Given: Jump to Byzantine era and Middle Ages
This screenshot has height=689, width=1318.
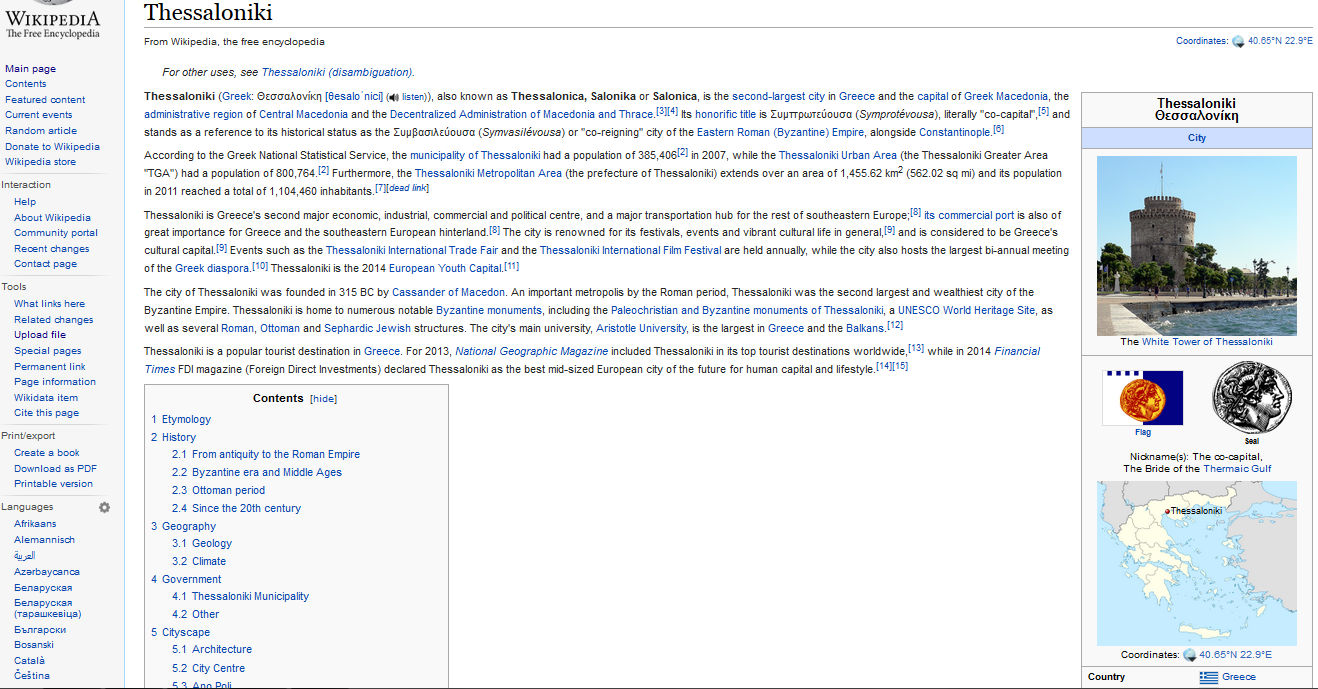Looking at the screenshot, I should pos(267,473).
